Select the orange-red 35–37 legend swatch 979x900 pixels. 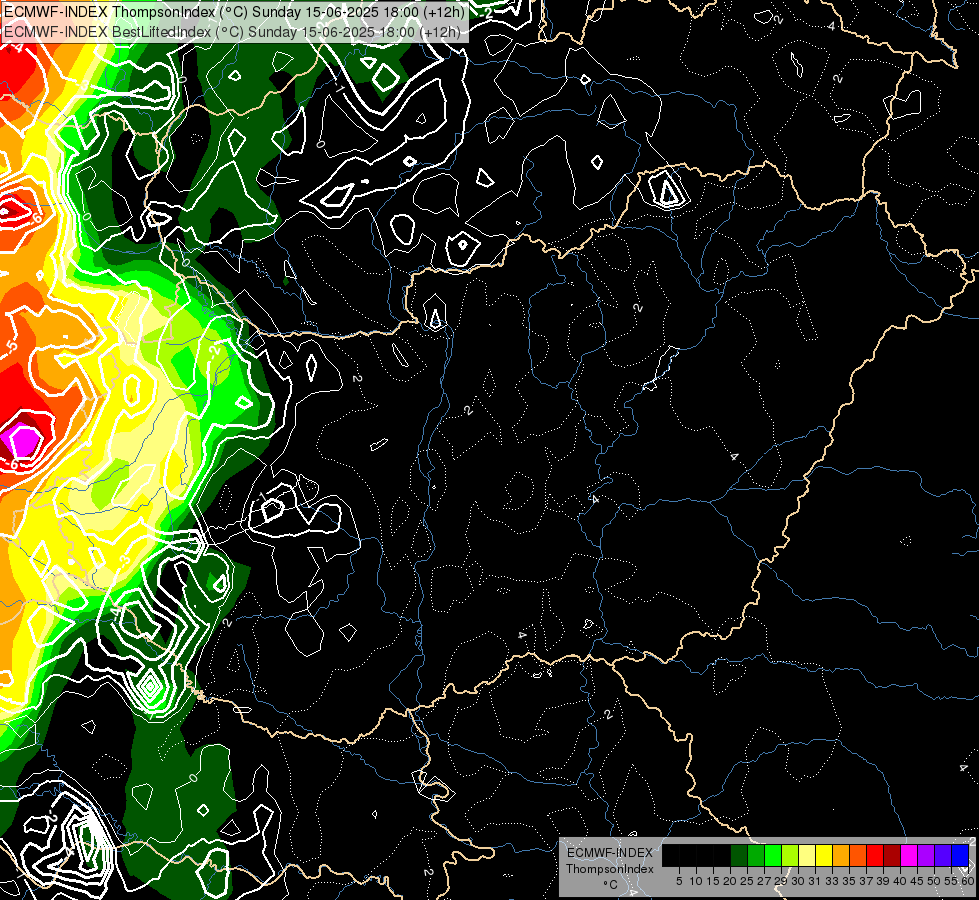(858, 856)
